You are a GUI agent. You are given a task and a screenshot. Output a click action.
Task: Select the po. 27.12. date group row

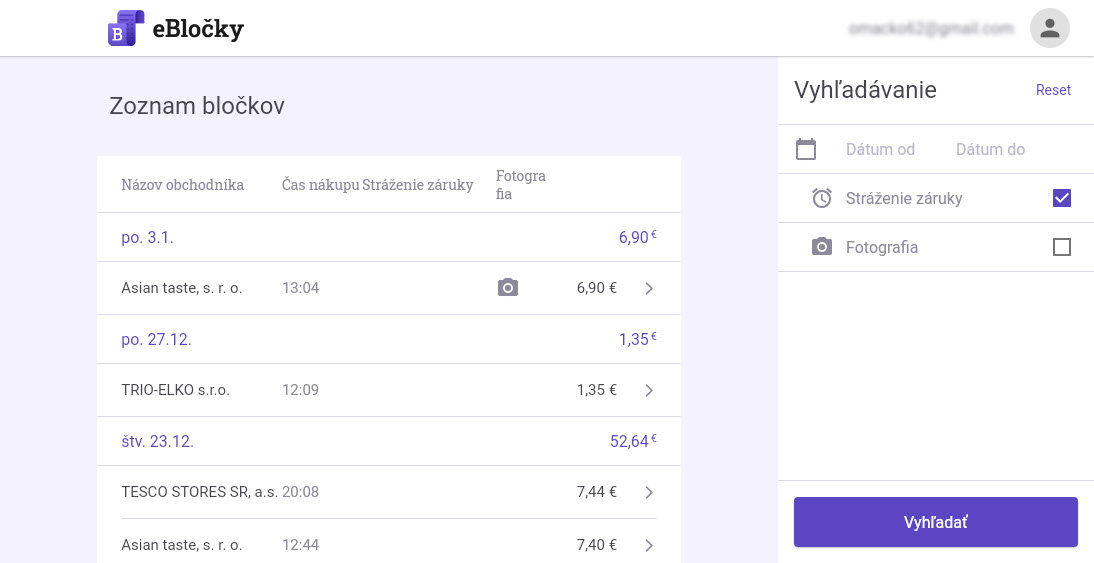[388, 339]
